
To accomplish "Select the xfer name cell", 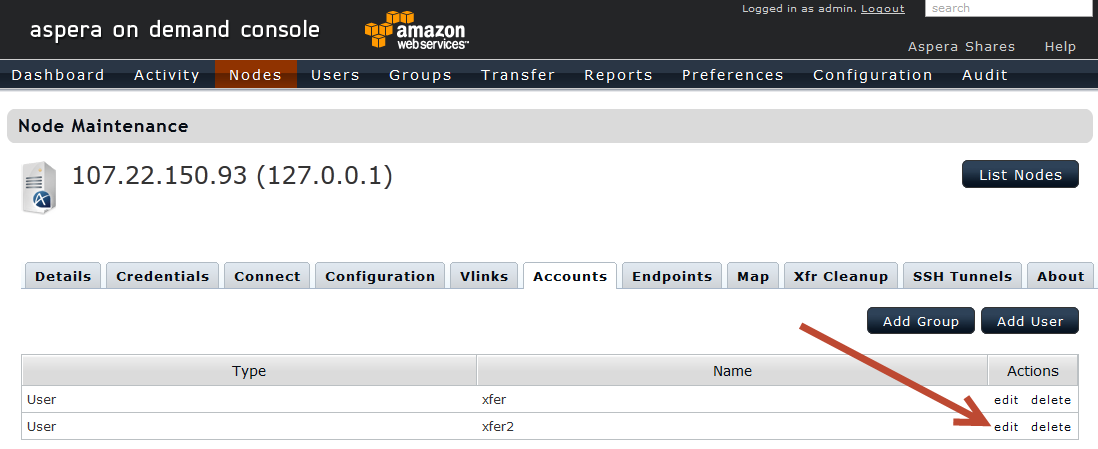I will [732, 400].
